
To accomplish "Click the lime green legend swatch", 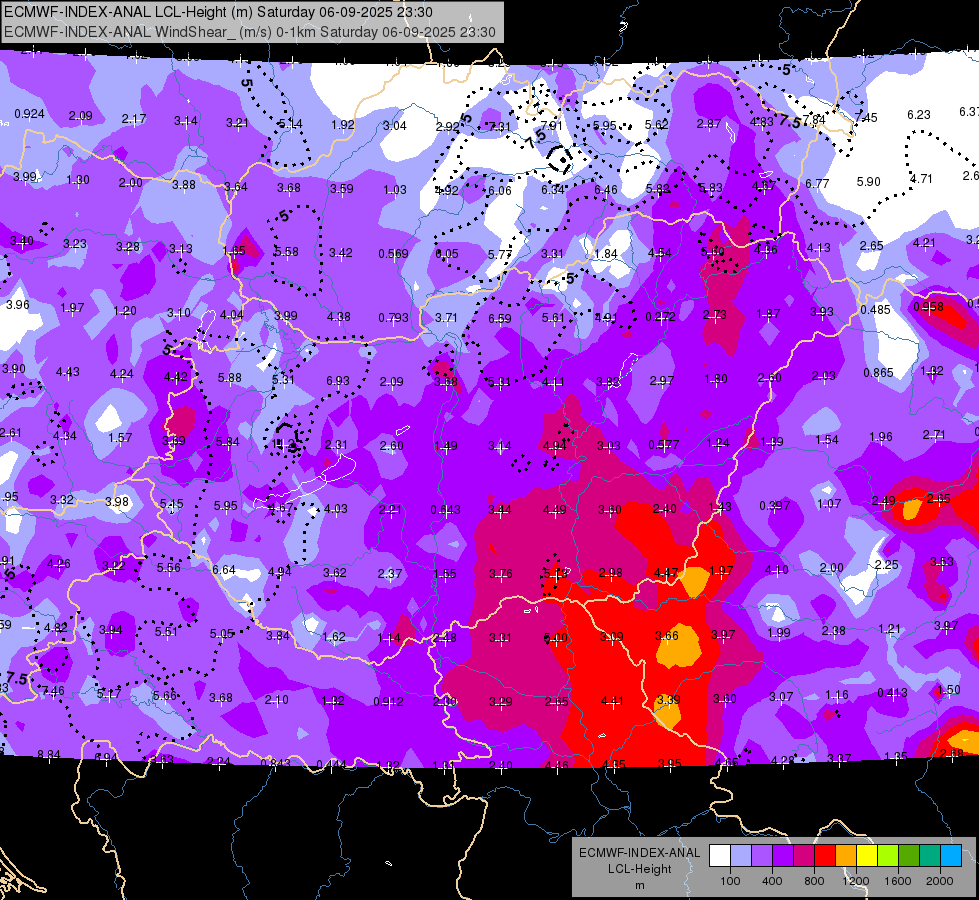I will (888, 856).
